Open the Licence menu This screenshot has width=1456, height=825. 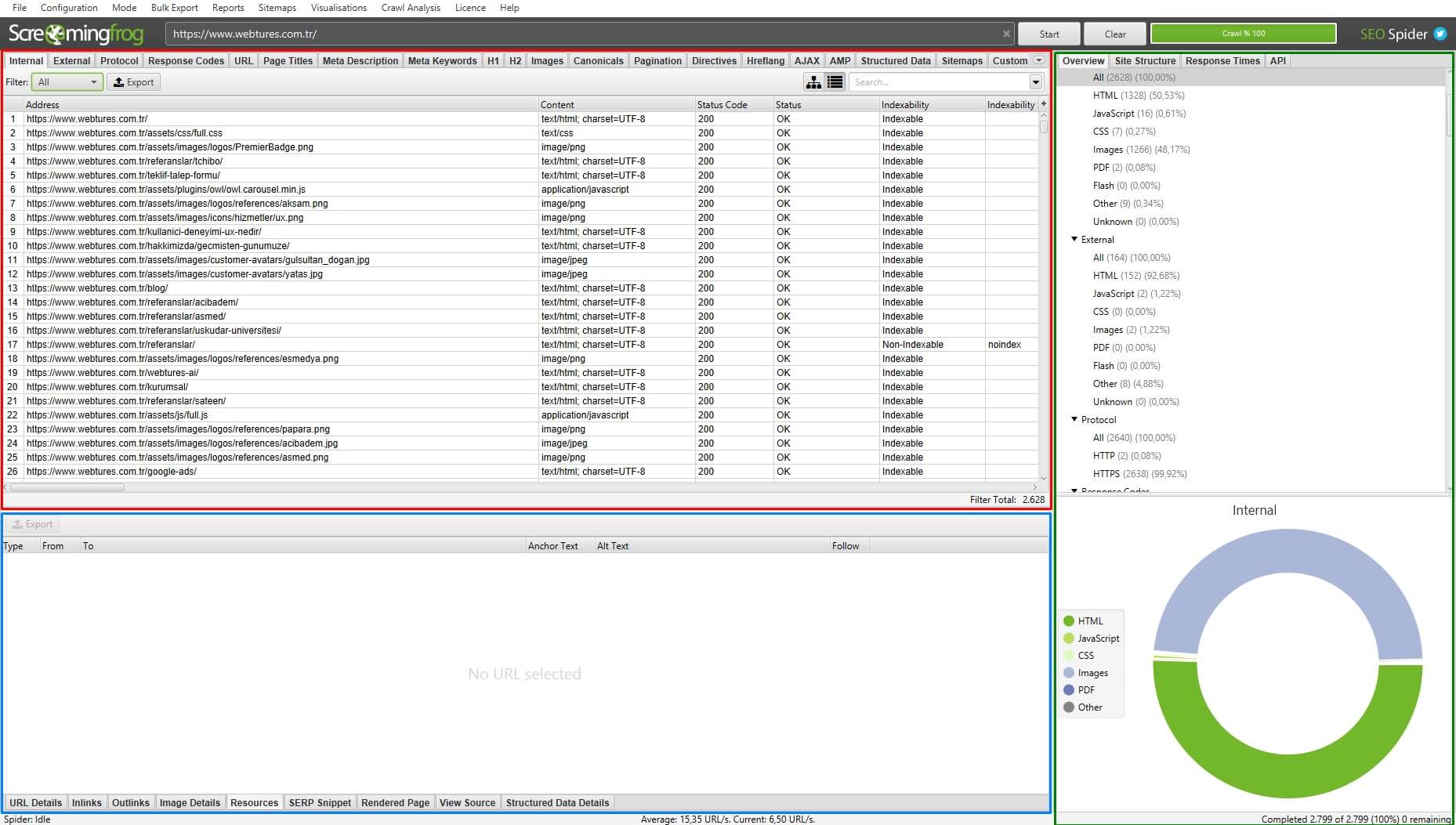(470, 8)
